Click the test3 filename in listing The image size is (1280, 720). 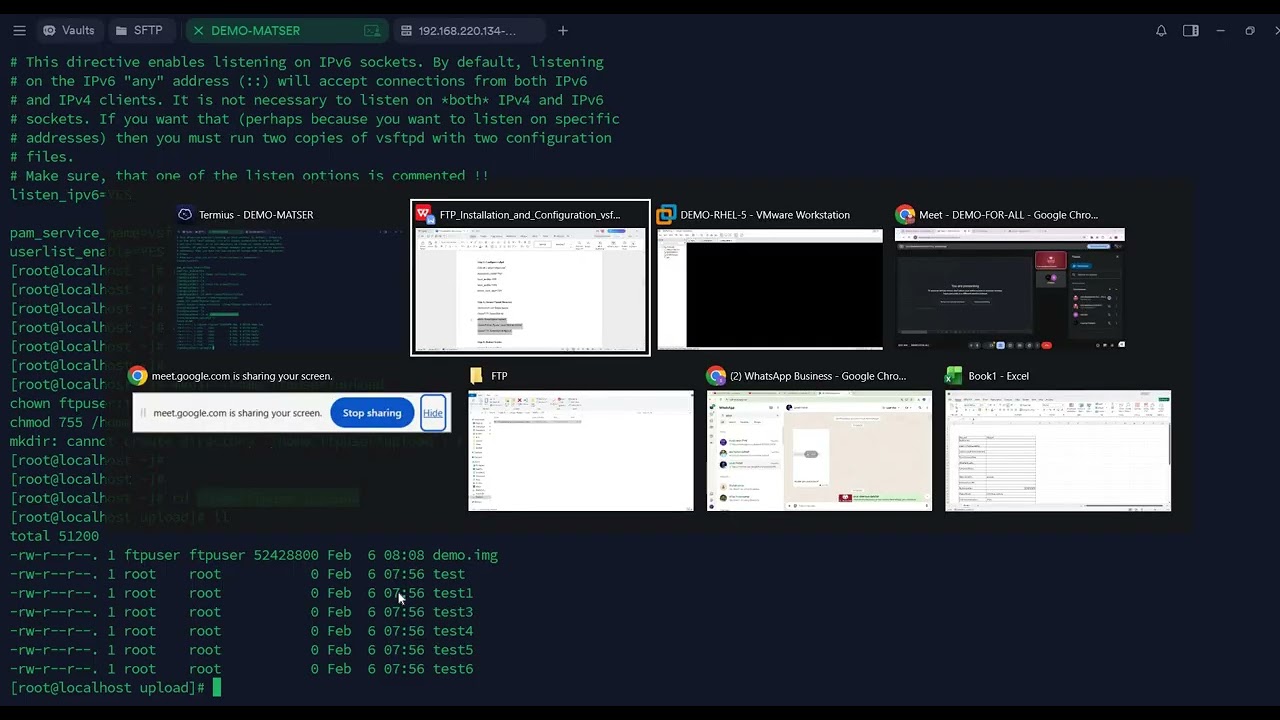coord(453,612)
